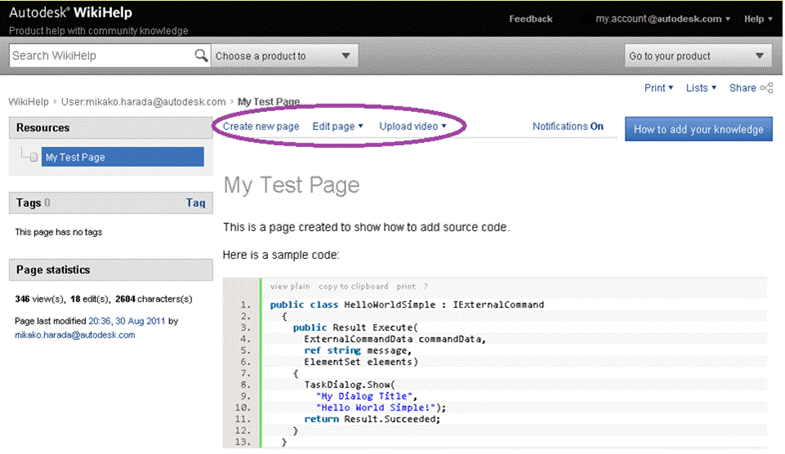Click print in code block toolbar

pos(406,286)
